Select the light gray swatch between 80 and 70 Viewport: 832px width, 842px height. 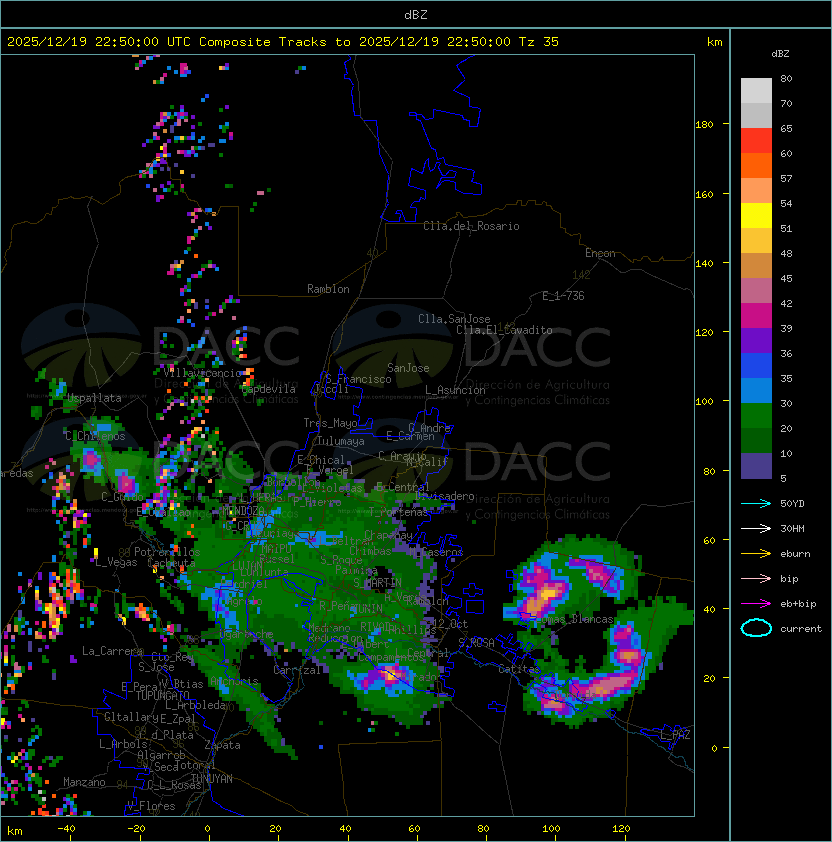pyautogui.click(x=756, y=91)
